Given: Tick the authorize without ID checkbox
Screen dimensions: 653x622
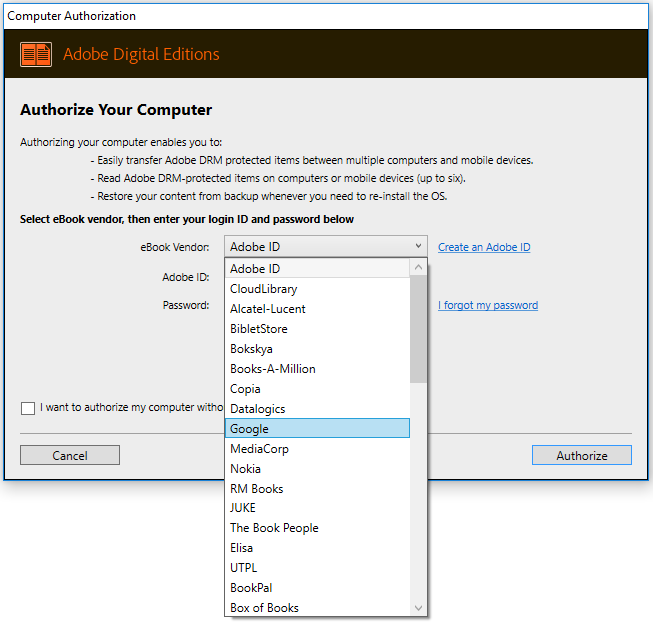Looking at the screenshot, I should point(27,408).
